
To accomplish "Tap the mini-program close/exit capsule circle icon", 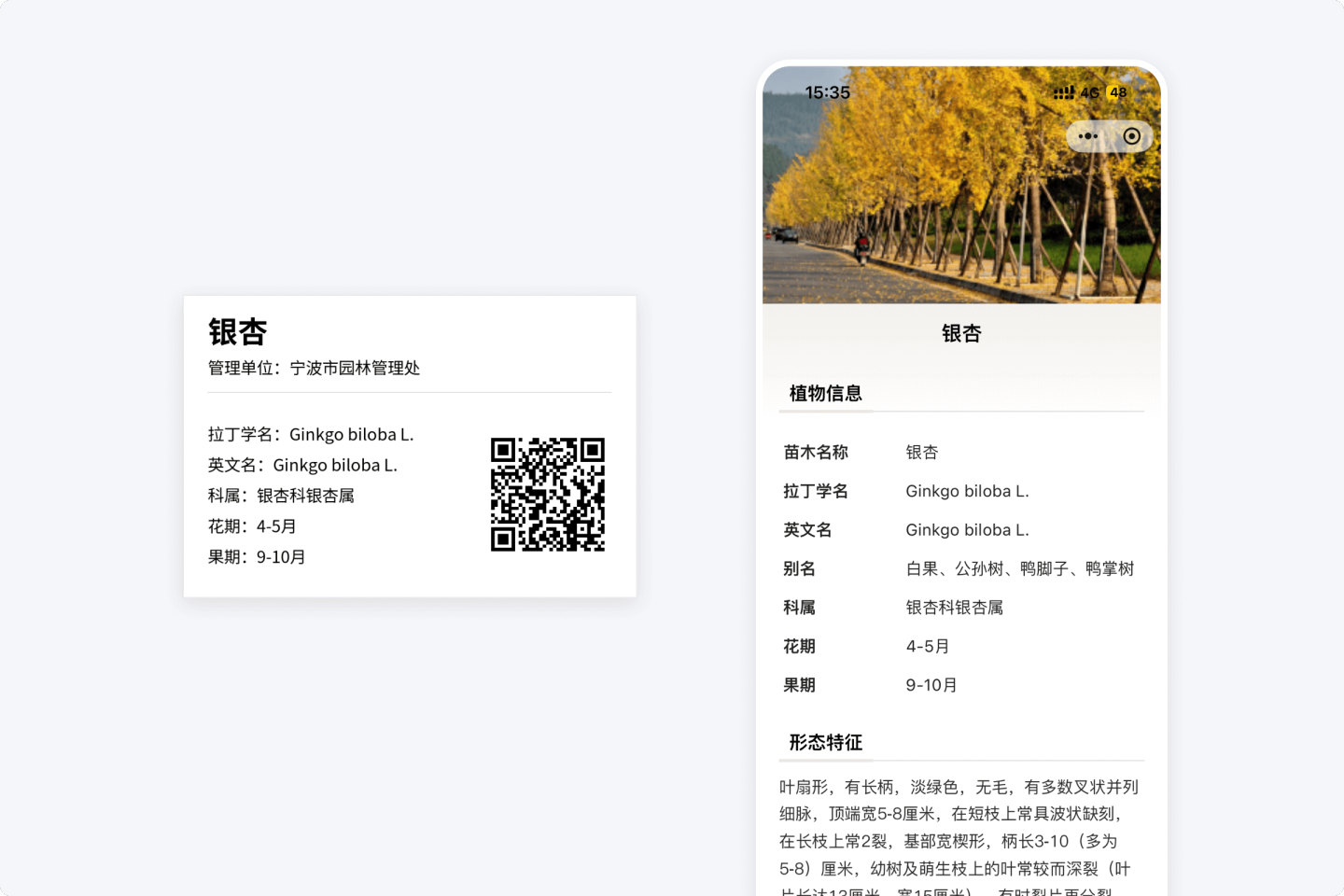I will [1132, 136].
